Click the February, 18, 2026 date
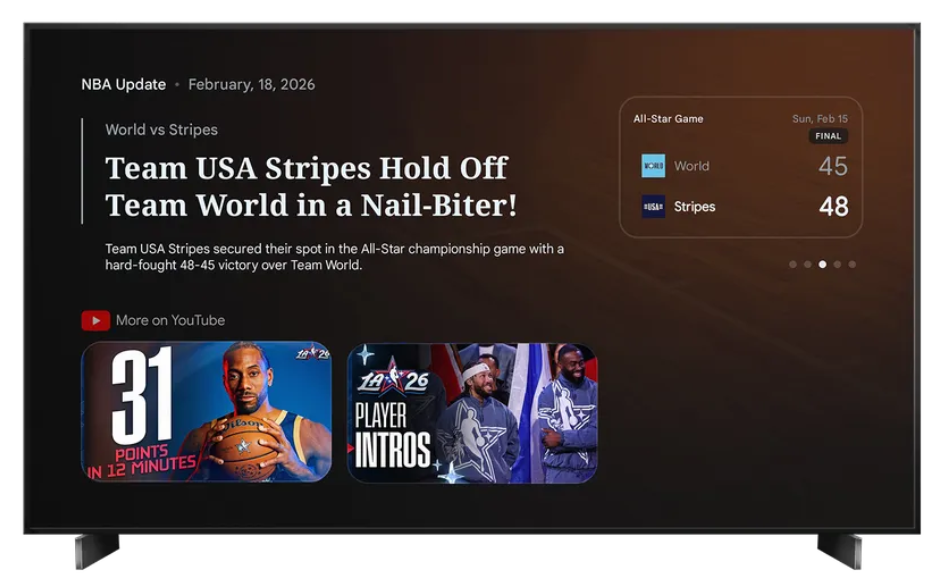The width and height of the screenshot is (937, 585). tap(252, 85)
